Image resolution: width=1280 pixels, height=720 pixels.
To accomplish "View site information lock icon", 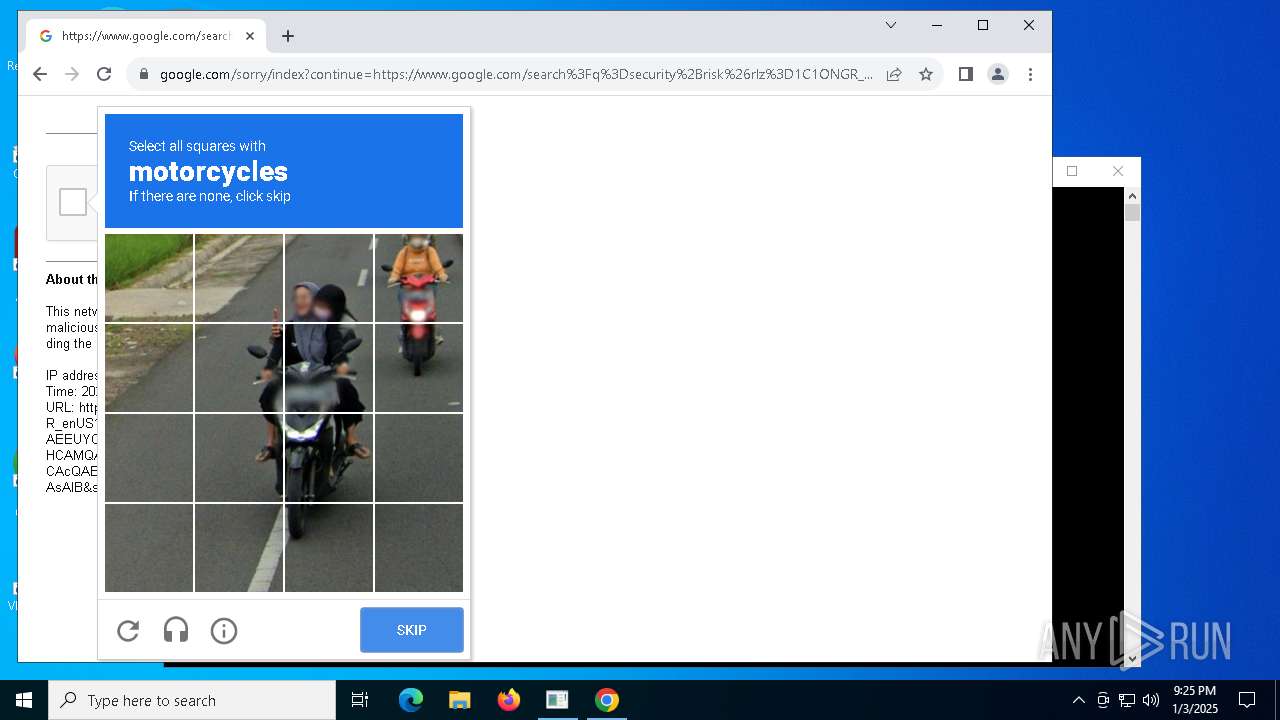I will 144,74.
